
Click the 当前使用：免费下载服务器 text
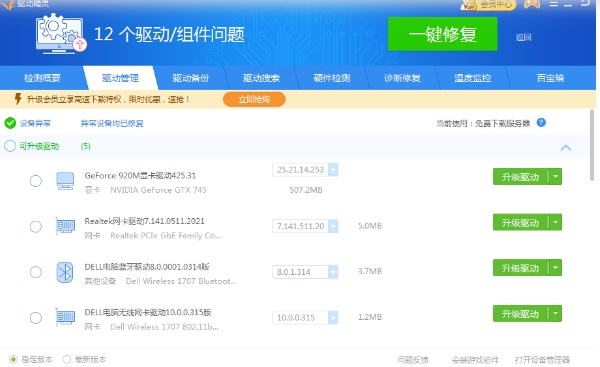(x=483, y=123)
